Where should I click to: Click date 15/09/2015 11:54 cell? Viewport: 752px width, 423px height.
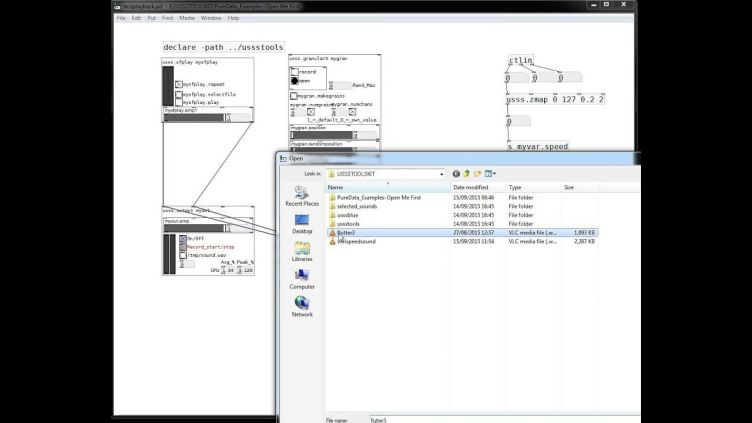click(473, 242)
